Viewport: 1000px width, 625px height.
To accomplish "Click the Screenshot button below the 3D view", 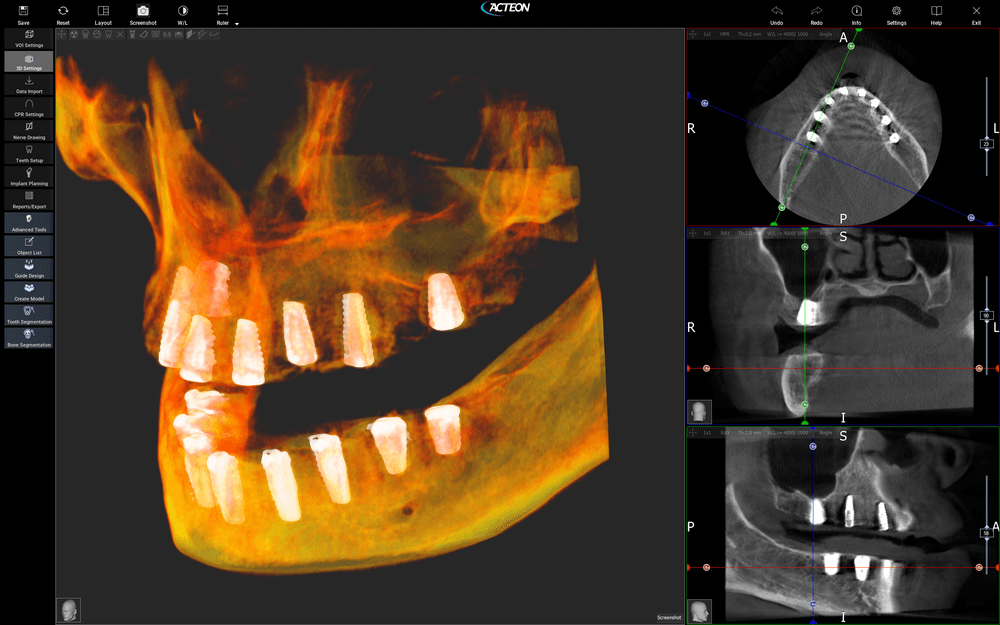I will pos(669,617).
